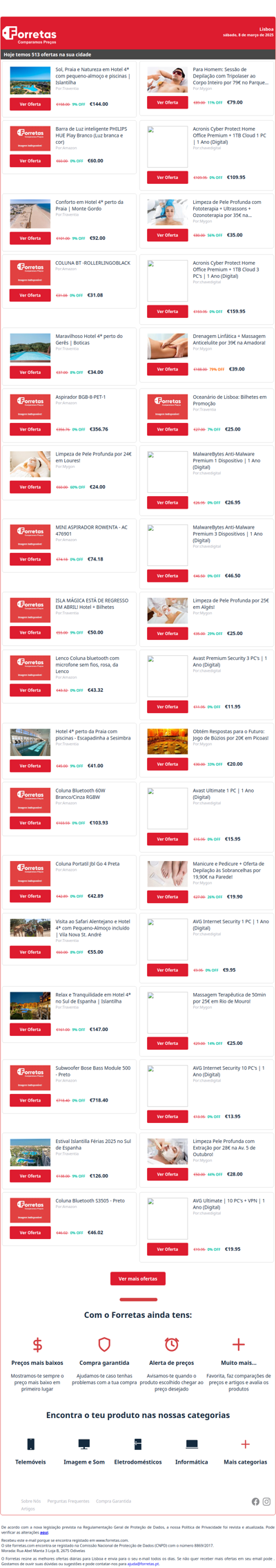Viewport: 276px width, 1568px height.
Task: Click the Mais categorias plus icon
Action: (x=245, y=1444)
